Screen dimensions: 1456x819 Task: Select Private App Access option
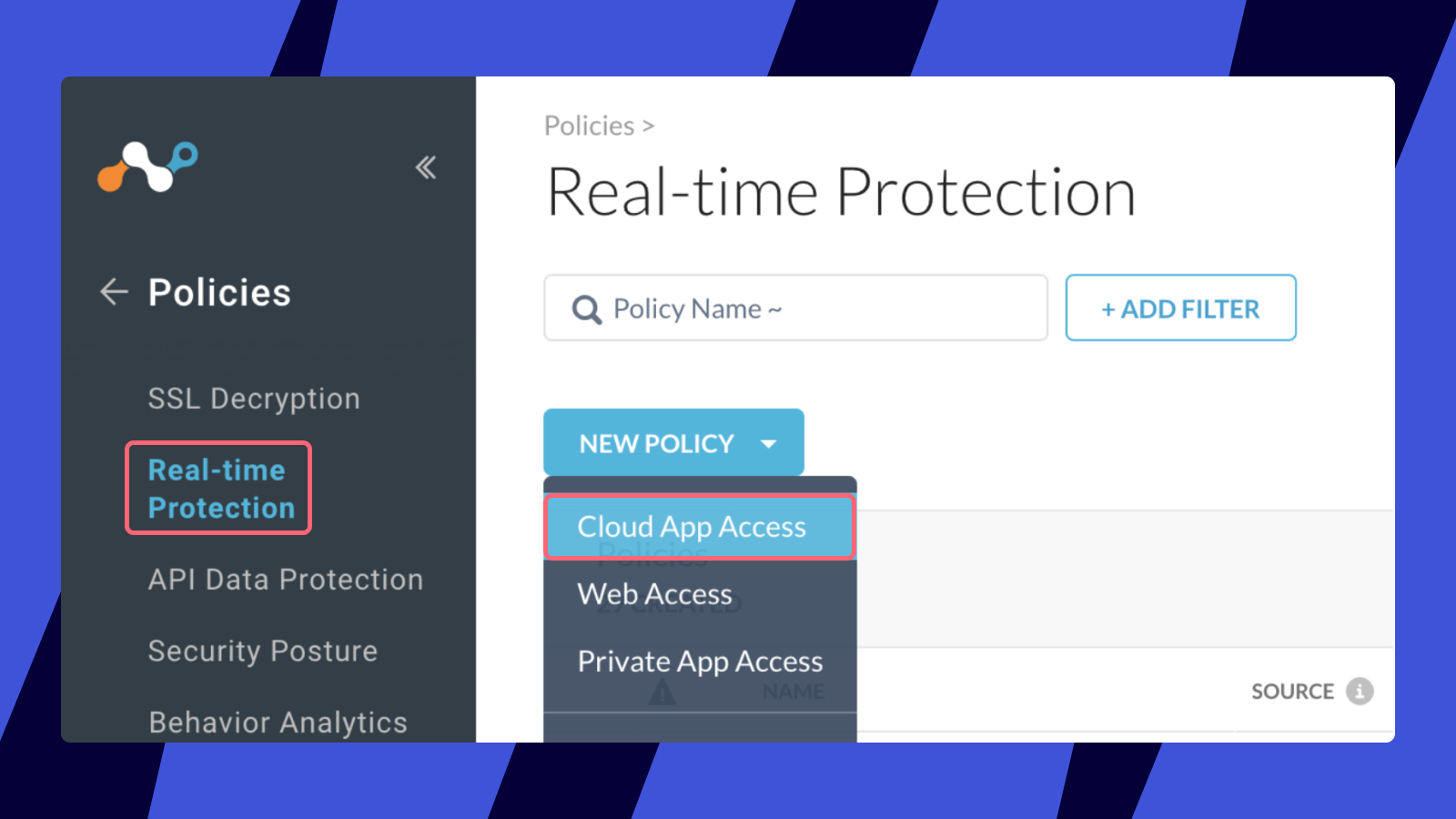pyautogui.click(x=700, y=662)
